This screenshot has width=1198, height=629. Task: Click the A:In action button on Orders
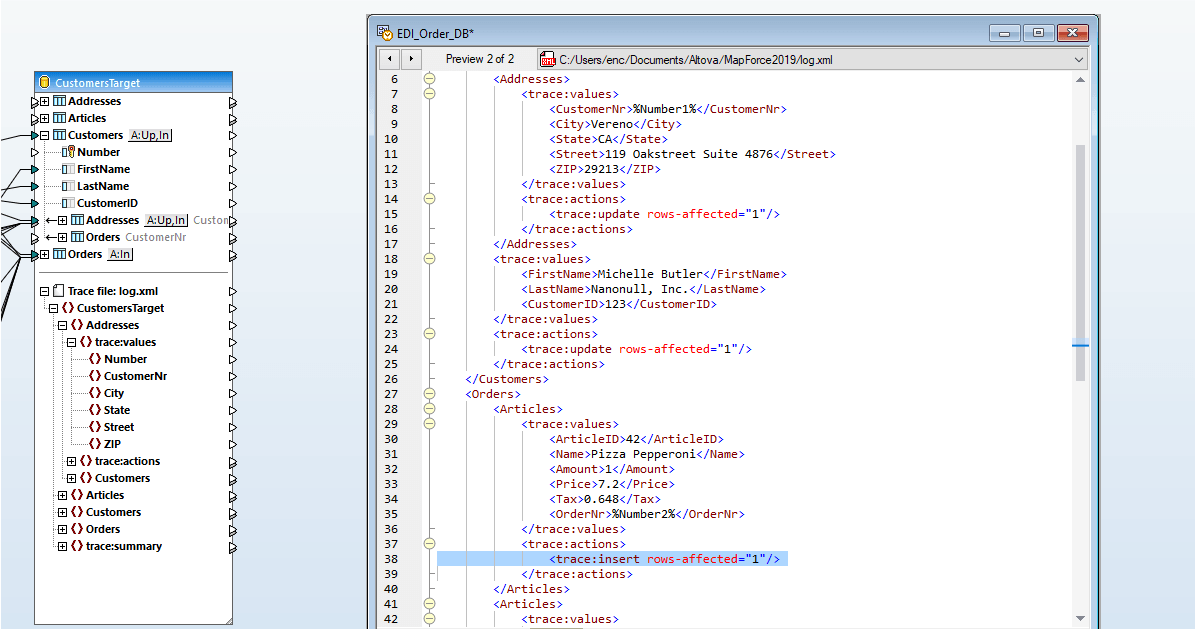click(x=120, y=254)
